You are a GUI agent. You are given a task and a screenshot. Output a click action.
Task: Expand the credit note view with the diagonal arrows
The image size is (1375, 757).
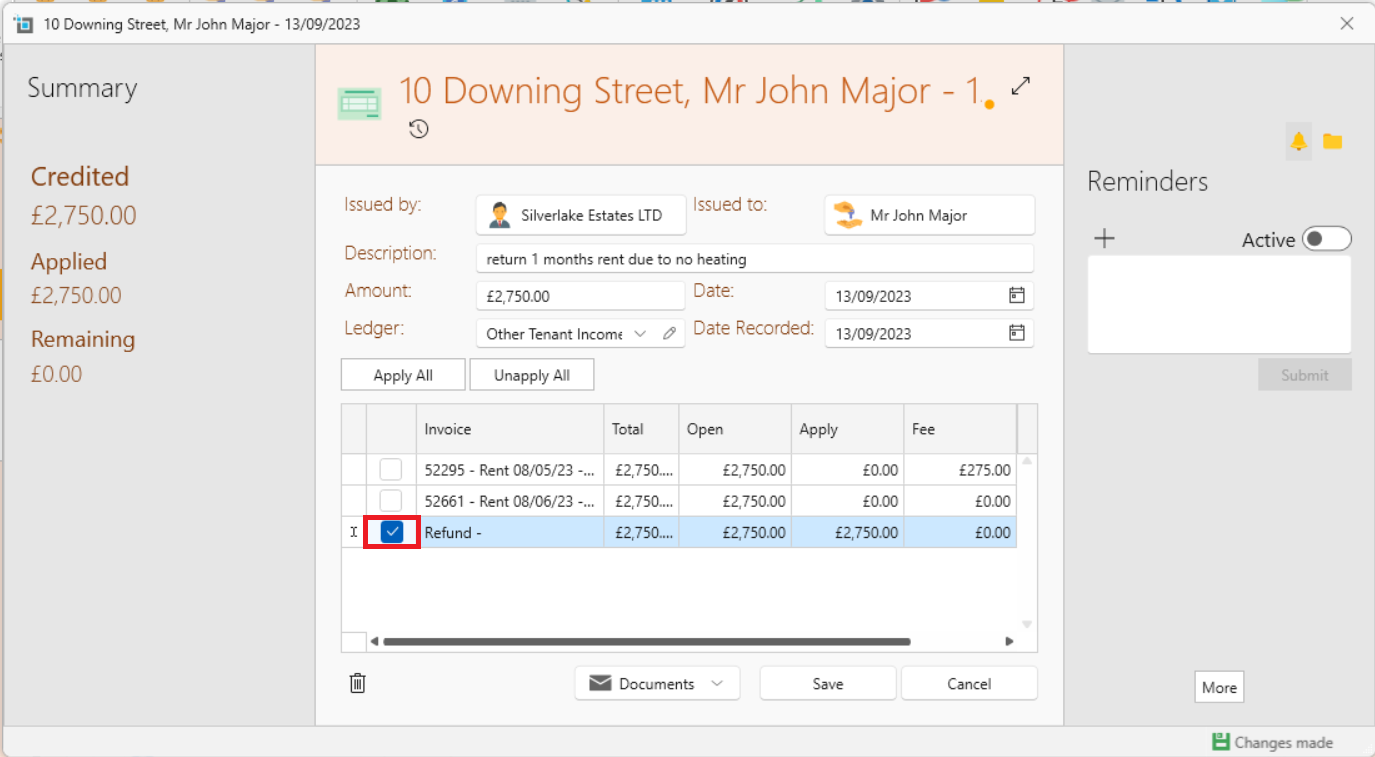coord(1020,87)
